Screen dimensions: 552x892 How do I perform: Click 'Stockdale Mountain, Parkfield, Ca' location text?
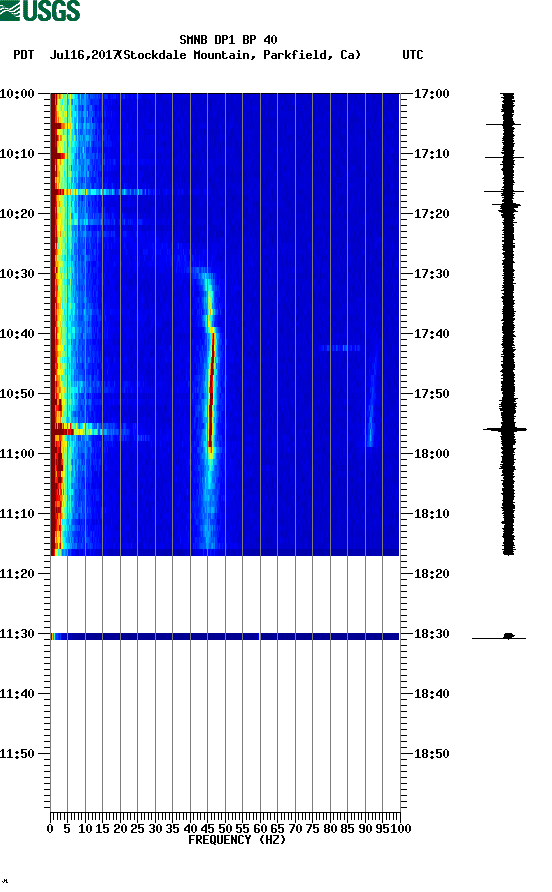tap(240, 55)
